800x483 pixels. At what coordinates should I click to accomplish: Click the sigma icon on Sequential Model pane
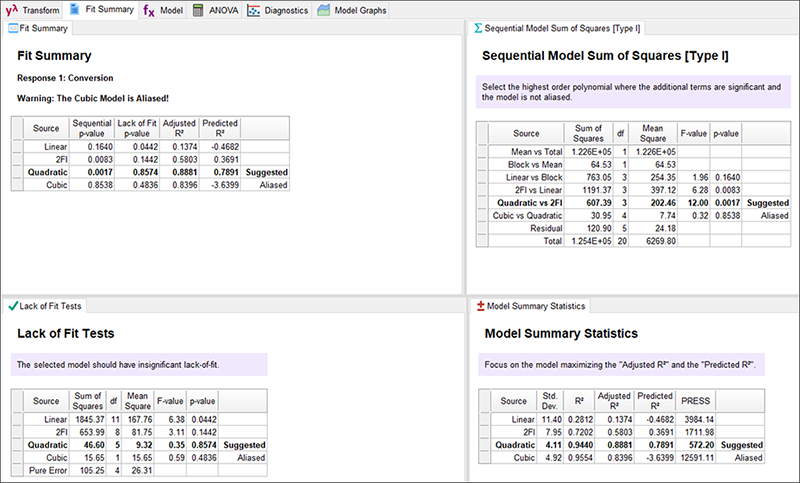click(x=478, y=28)
